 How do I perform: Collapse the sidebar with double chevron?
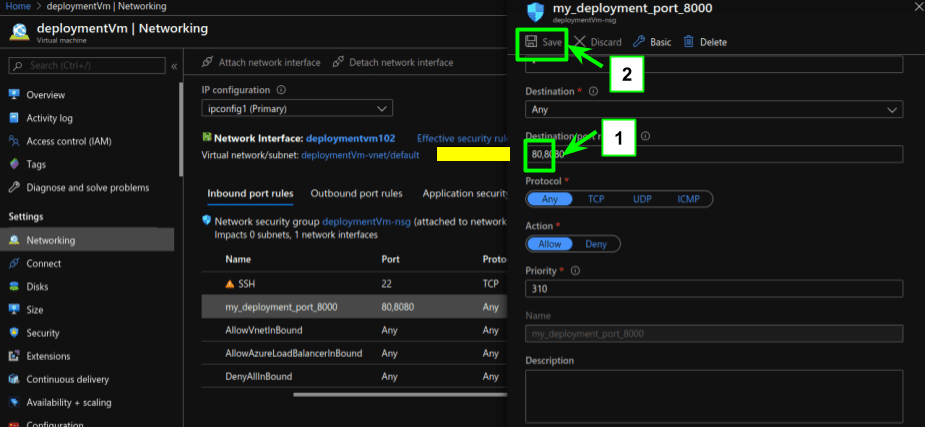pyautogui.click(x=174, y=66)
